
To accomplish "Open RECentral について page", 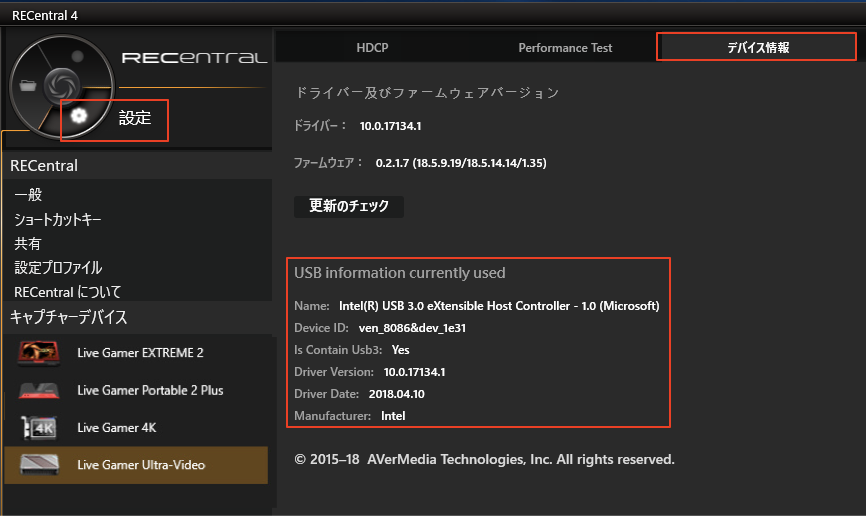I will coord(67,292).
